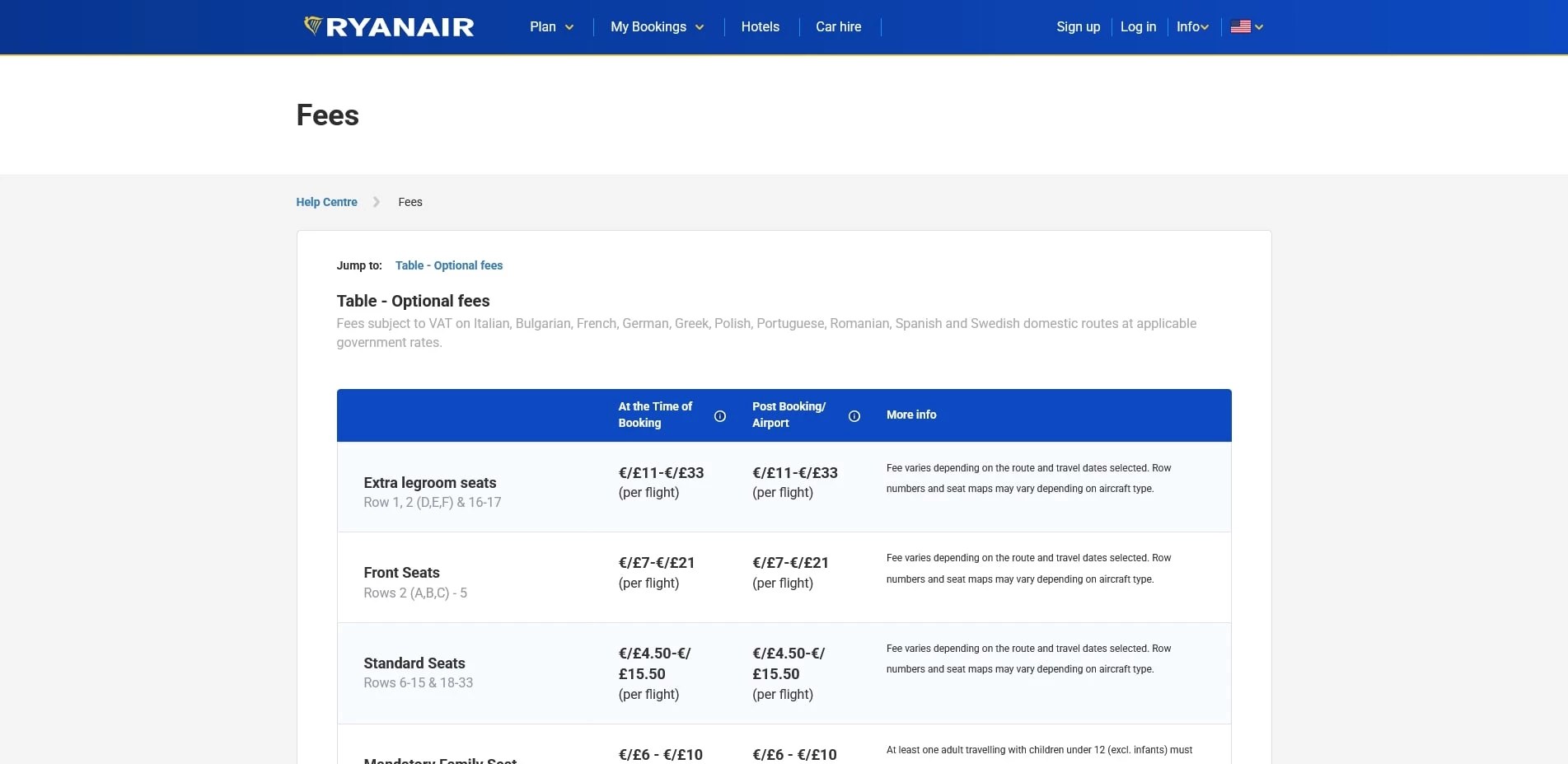The height and width of the screenshot is (764, 1568).
Task: Click the info icon beside 'At the Time of Booking'
Action: (x=720, y=416)
